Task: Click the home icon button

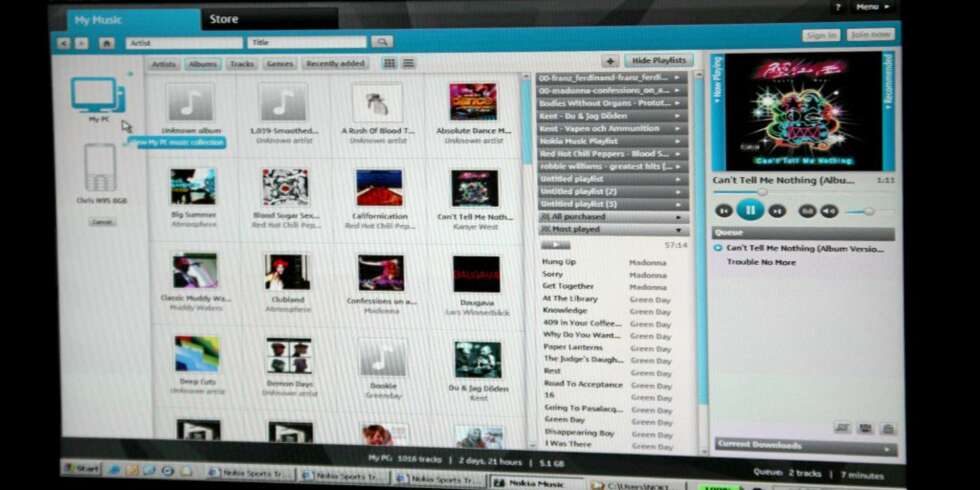Action: point(107,43)
